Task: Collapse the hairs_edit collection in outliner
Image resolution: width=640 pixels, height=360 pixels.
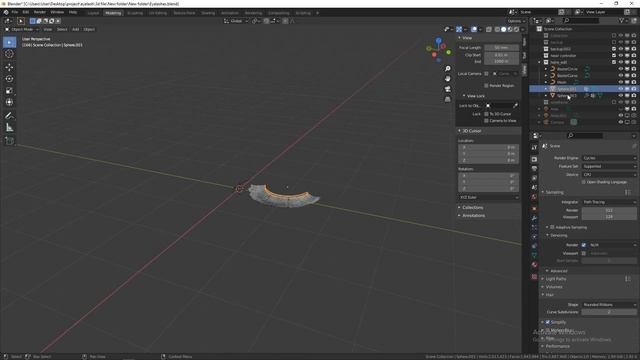Action: [540, 62]
